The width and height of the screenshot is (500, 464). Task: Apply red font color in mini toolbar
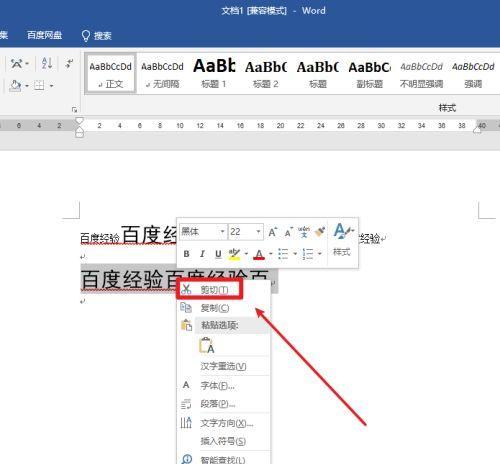[x=259, y=254]
